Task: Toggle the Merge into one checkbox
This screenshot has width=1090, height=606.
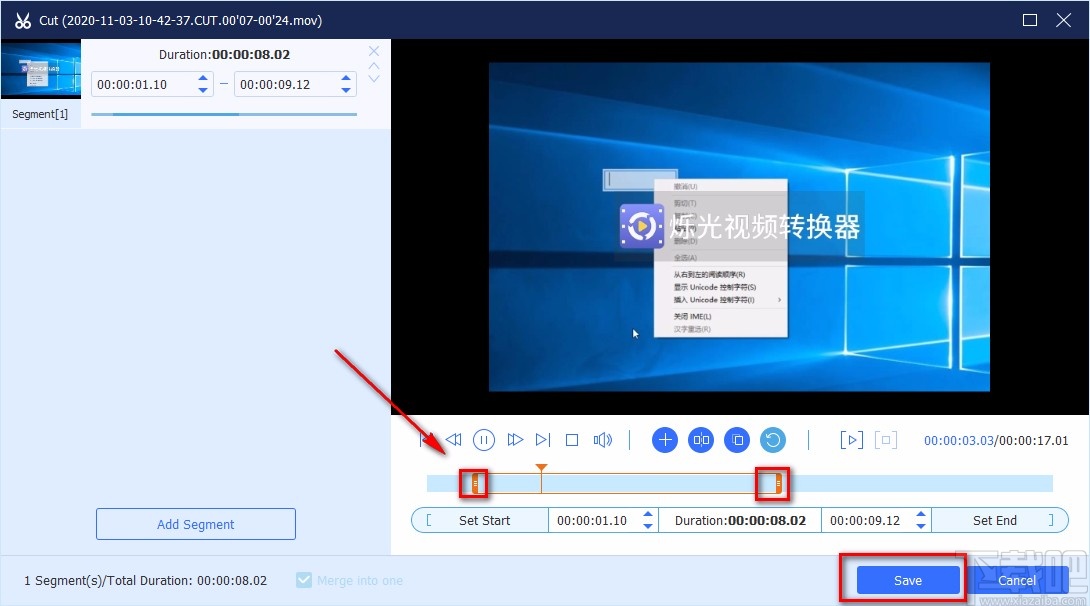Action: pyautogui.click(x=303, y=580)
